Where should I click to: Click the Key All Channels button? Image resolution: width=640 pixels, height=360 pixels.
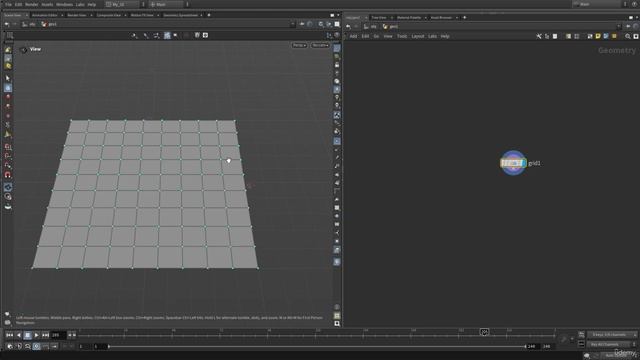coord(608,344)
